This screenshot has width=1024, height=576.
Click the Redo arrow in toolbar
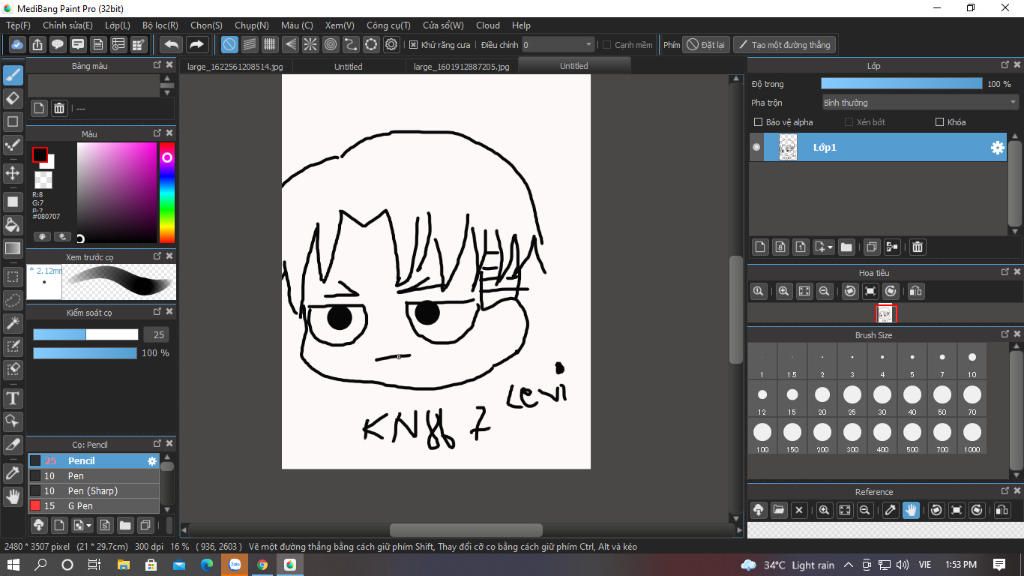coord(196,44)
